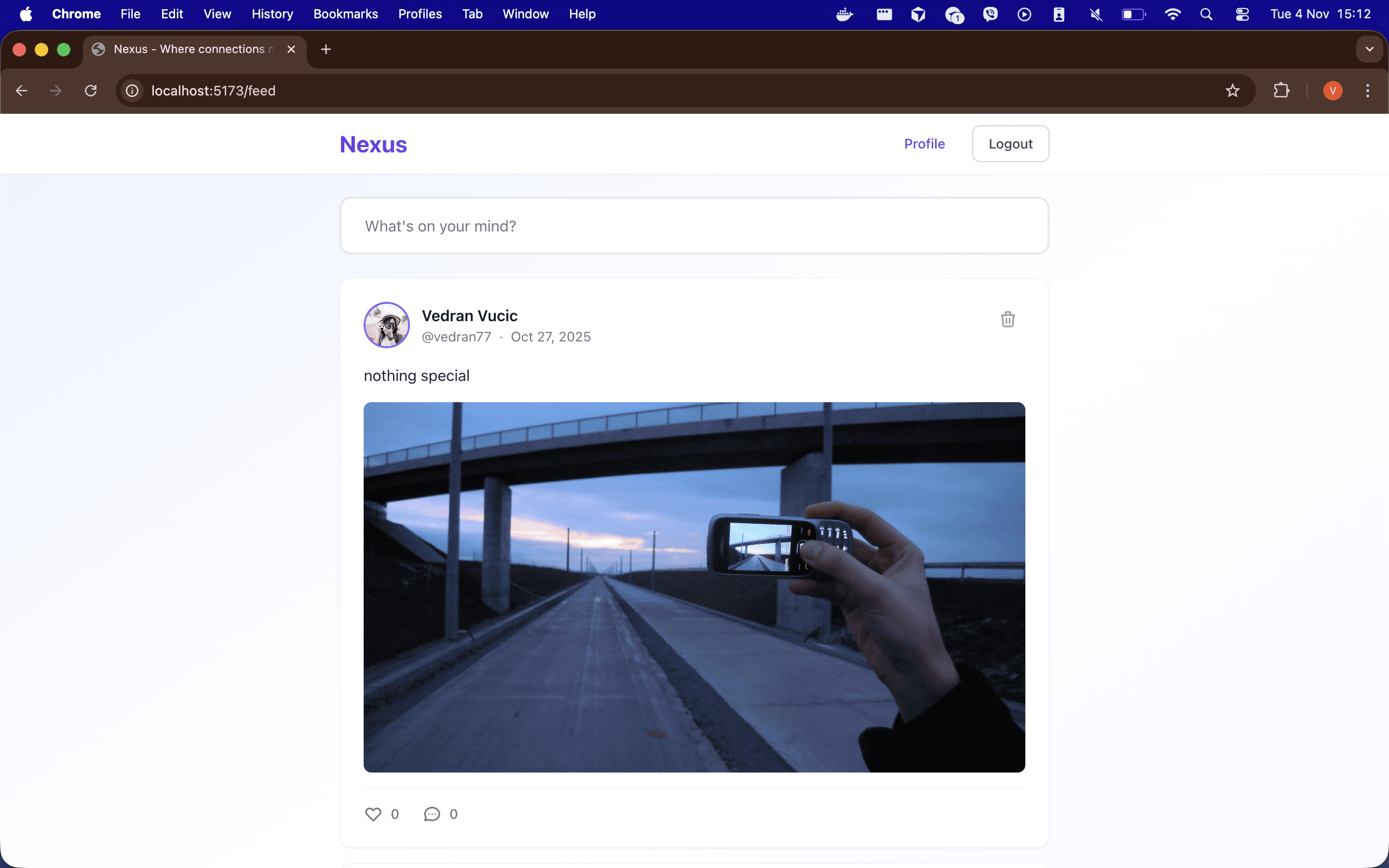Open a new browser tab
Image resolution: width=1389 pixels, height=868 pixels.
click(326, 49)
